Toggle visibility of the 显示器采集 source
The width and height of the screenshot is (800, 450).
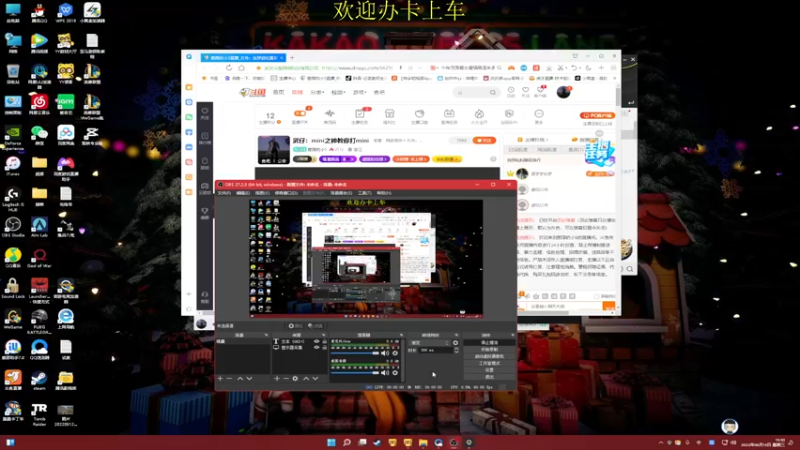coord(316,347)
